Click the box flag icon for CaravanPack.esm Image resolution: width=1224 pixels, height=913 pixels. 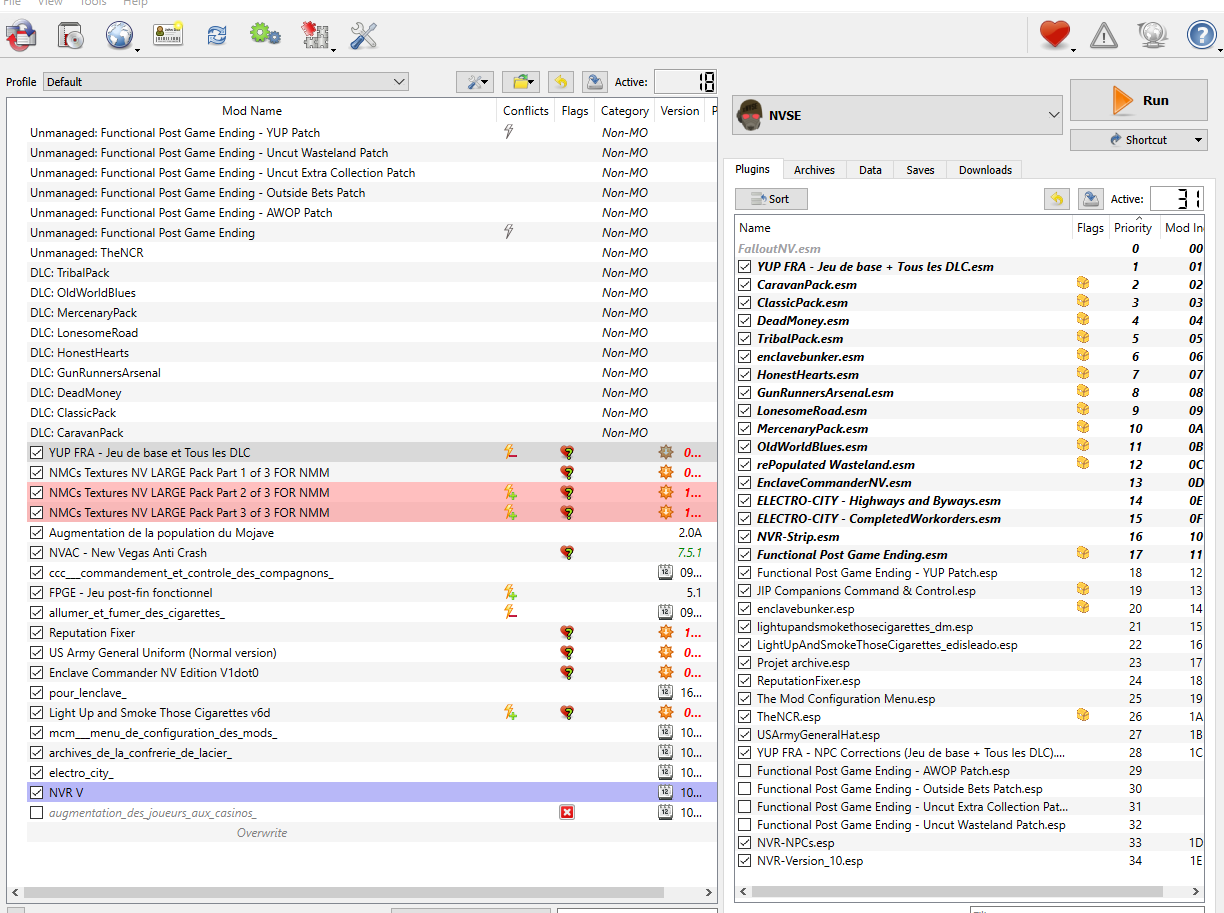coord(1082,284)
